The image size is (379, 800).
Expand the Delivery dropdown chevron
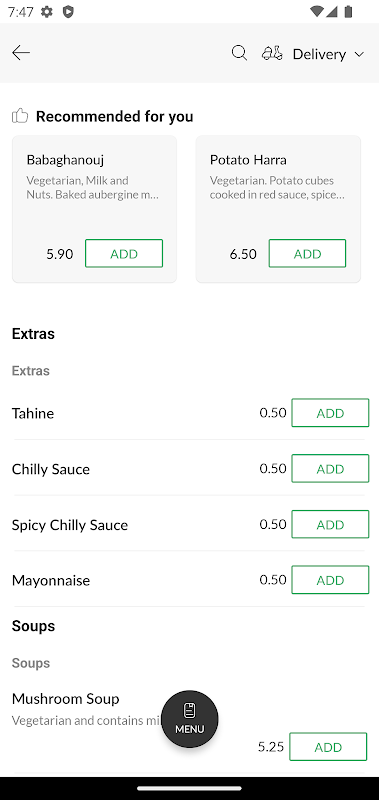click(x=359, y=54)
